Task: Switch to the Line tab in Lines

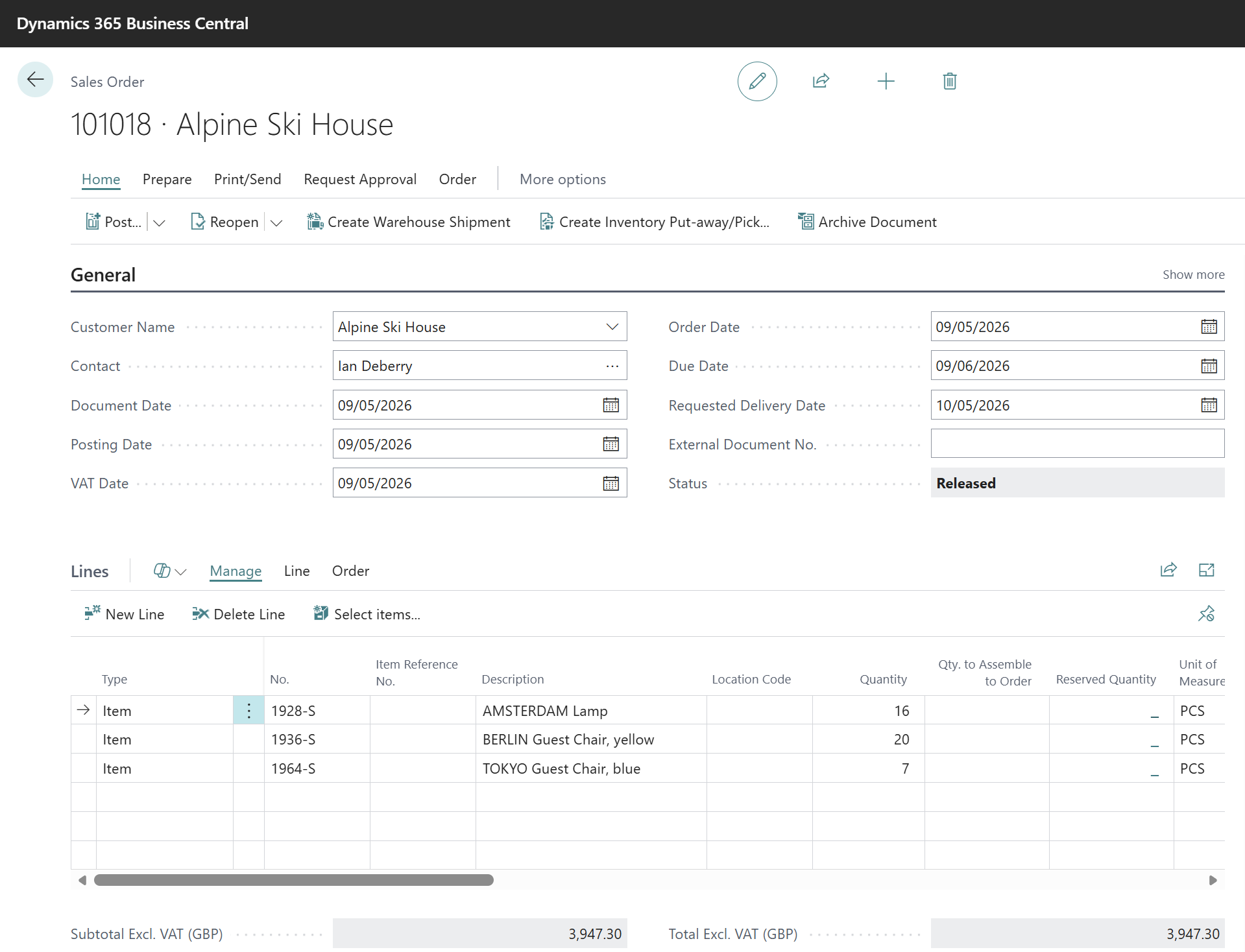Action: [296, 571]
